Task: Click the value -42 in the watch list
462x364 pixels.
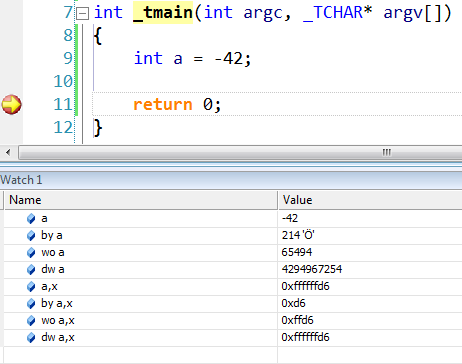Action: (x=290, y=218)
